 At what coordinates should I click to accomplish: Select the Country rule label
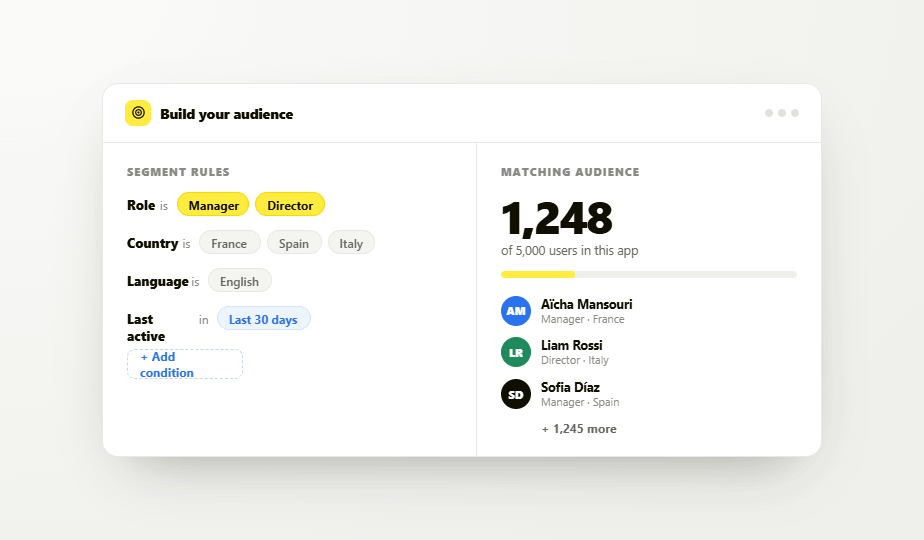click(x=153, y=243)
